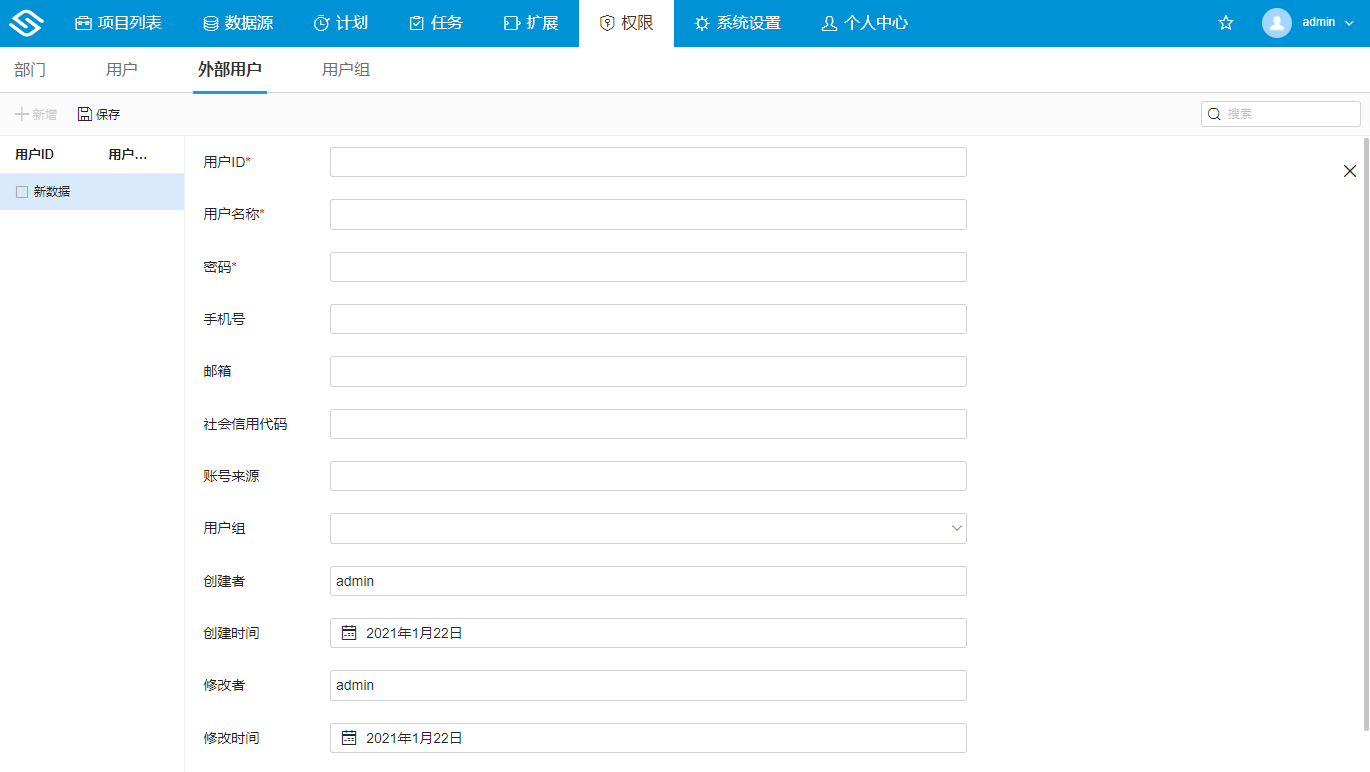The height and width of the screenshot is (772, 1370).
Task: Switch to the 用户组 tab
Action: click(x=346, y=70)
